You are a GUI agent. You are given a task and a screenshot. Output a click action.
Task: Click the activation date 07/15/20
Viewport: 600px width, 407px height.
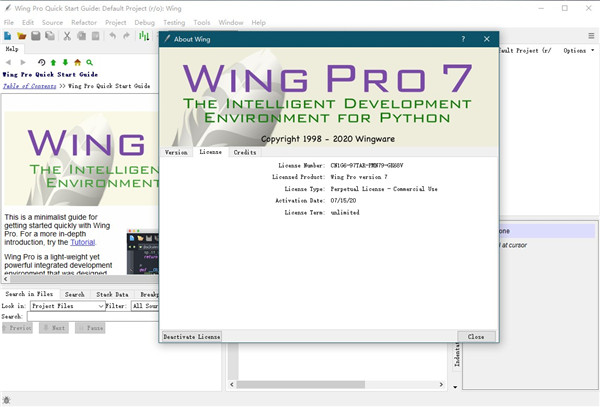(x=343, y=200)
